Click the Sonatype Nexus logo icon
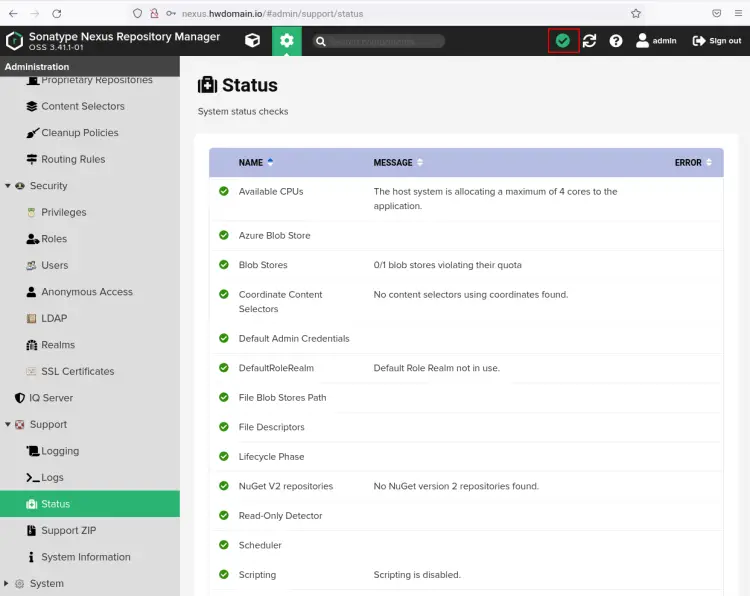The height and width of the screenshot is (596, 750). pos(14,41)
